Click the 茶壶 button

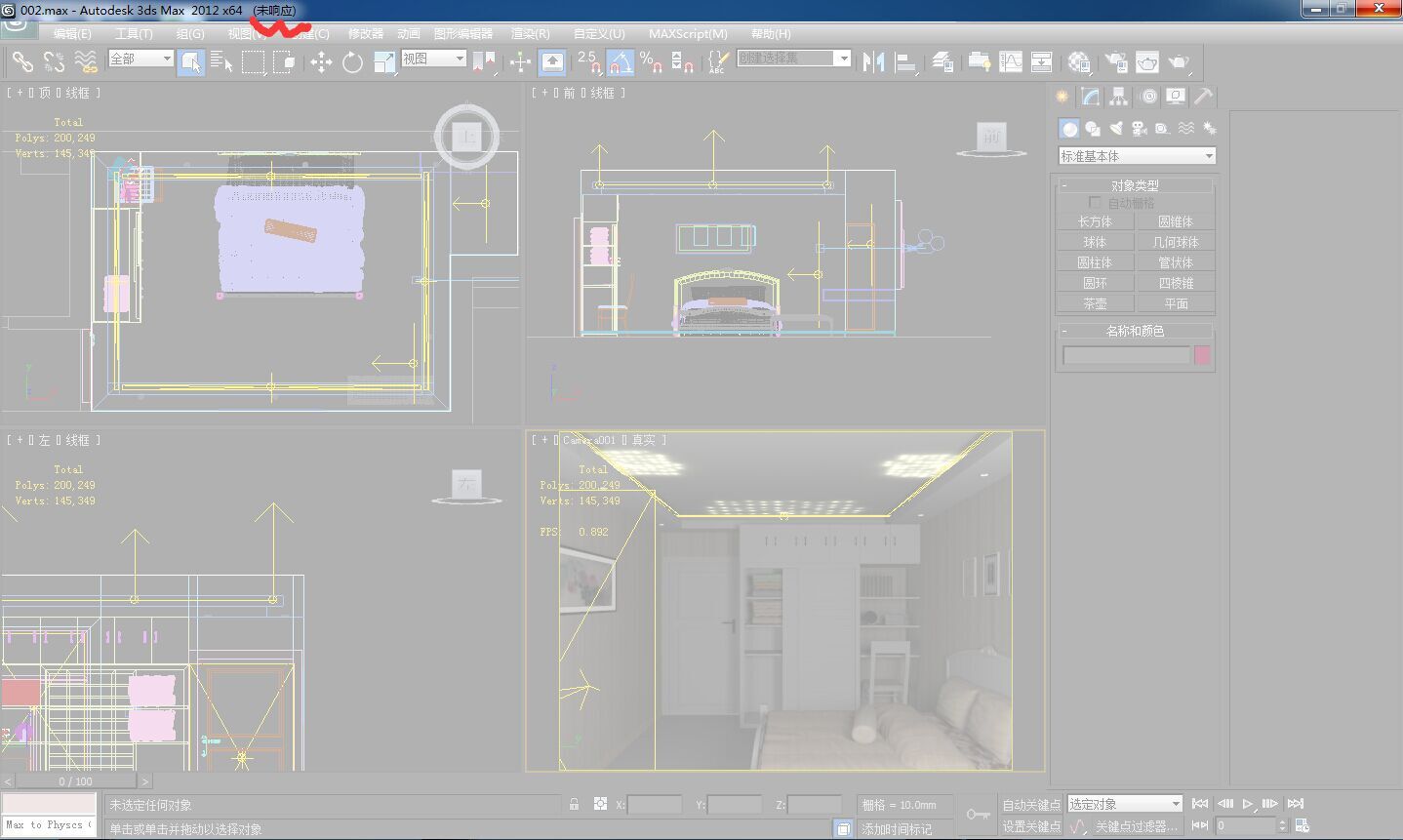pyautogui.click(x=1095, y=303)
